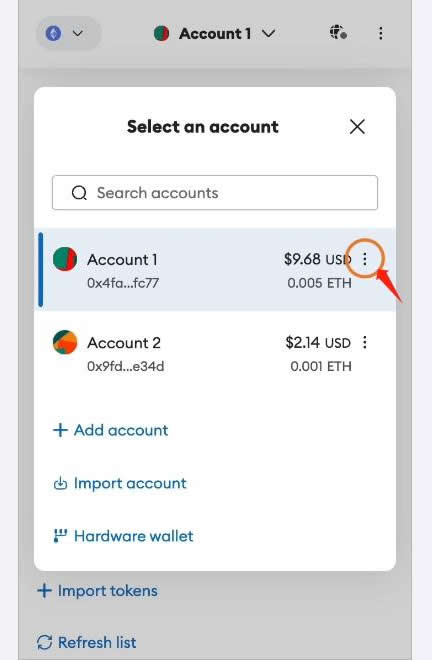Viewport: 432px width, 660px height.
Task: Focus the Search accounts field
Action: [x=215, y=192]
